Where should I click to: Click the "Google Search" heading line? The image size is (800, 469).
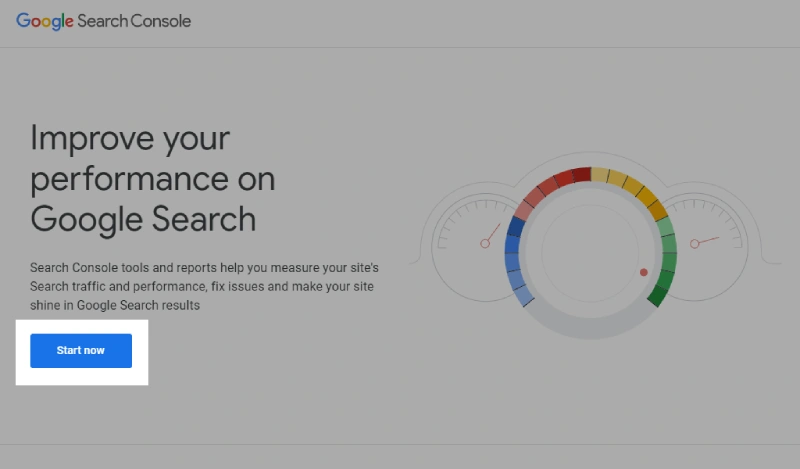143,219
